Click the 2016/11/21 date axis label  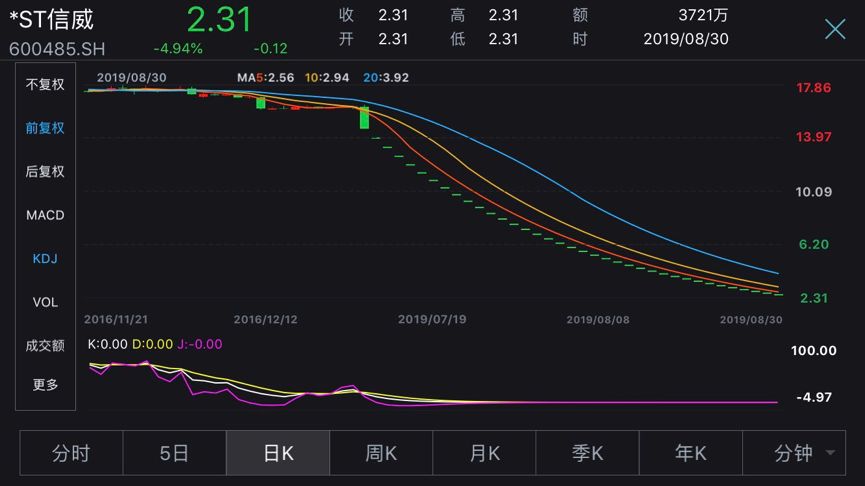tap(116, 319)
